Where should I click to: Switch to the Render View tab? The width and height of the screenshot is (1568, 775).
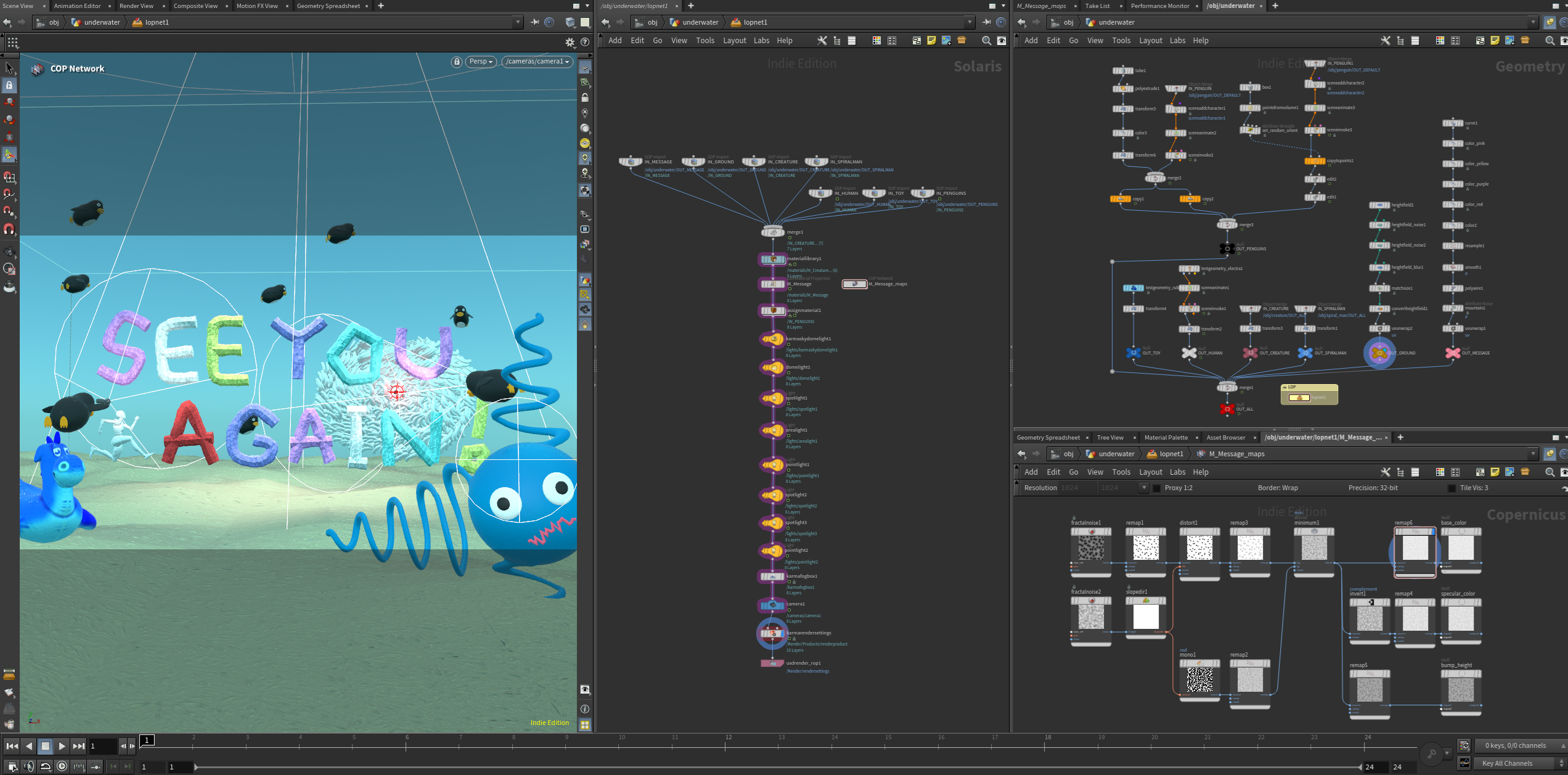pyautogui.click(x=136, y=6)
